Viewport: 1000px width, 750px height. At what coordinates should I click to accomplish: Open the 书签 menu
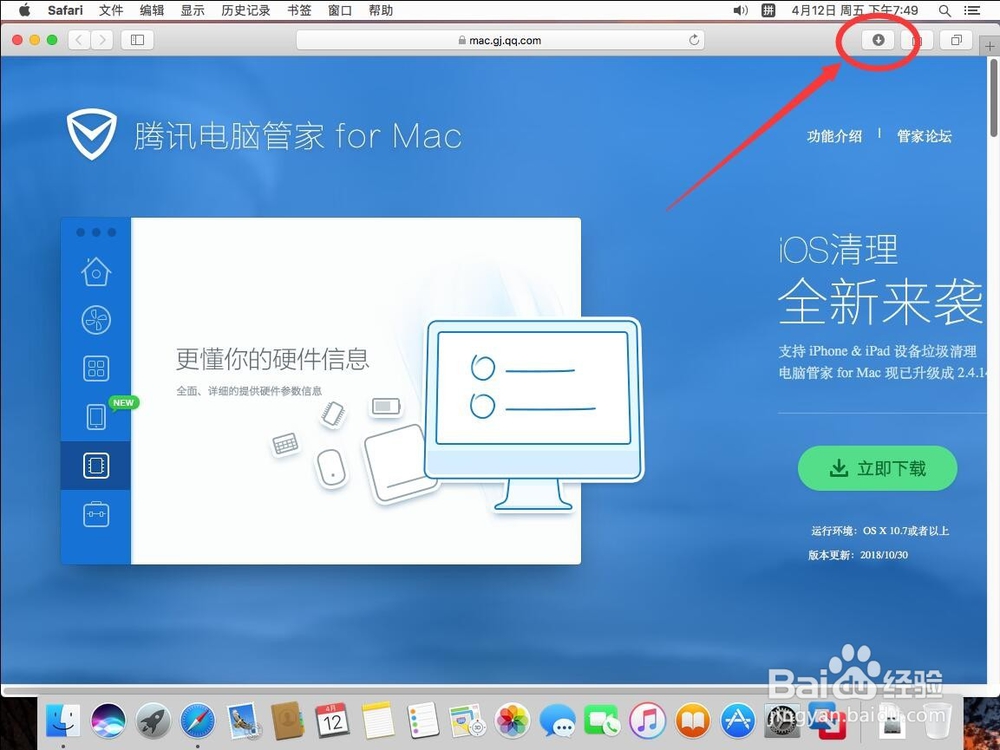pyautogui.click(x=299, y=10)
